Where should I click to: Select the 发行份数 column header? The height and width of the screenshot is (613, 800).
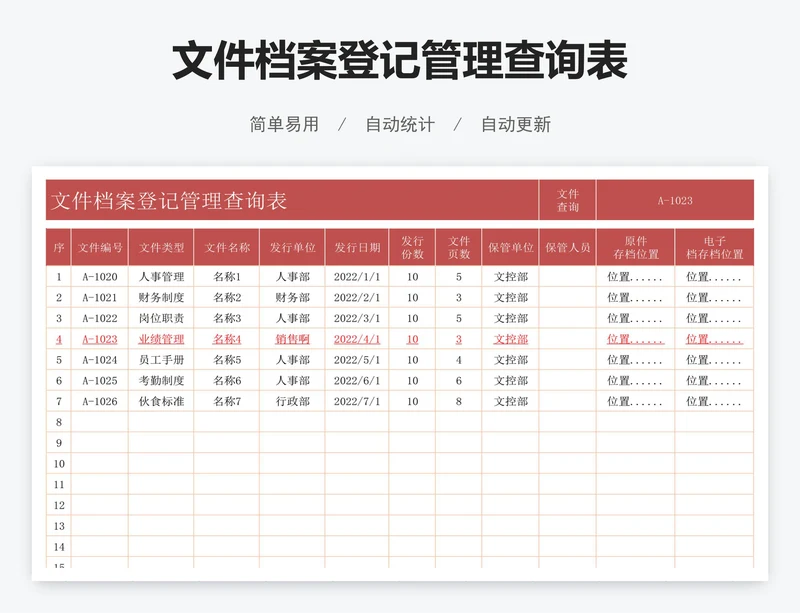412,248
